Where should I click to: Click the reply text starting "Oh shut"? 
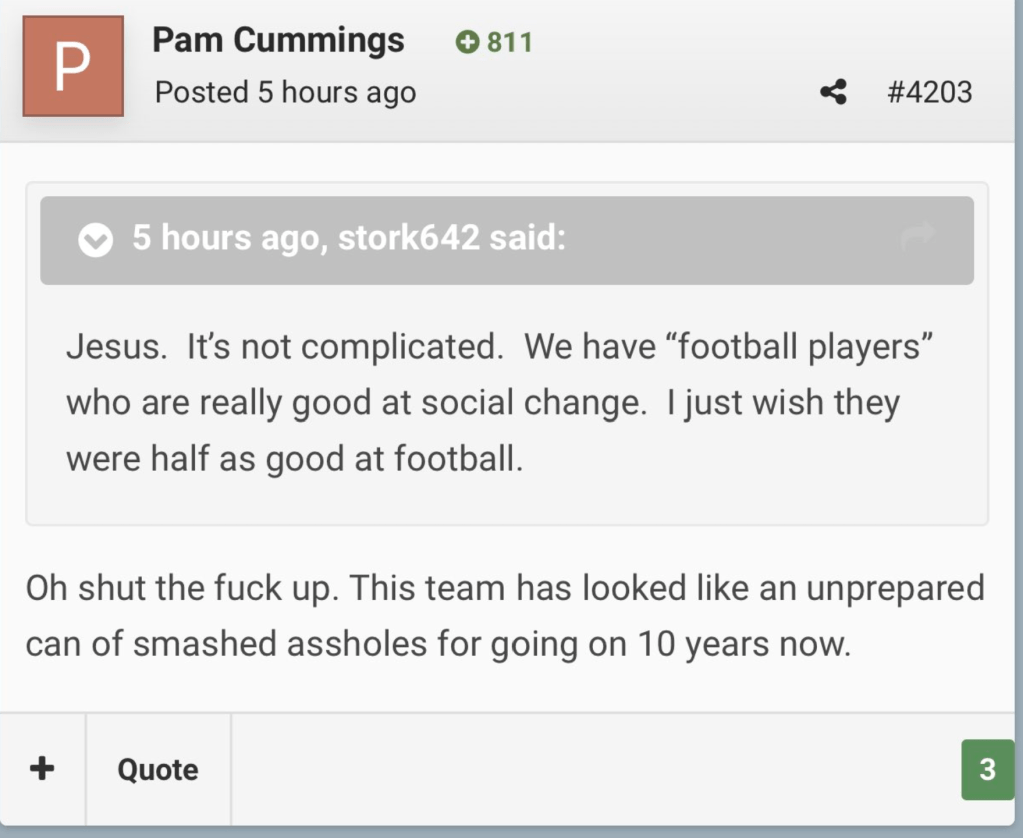click(505, 588)
